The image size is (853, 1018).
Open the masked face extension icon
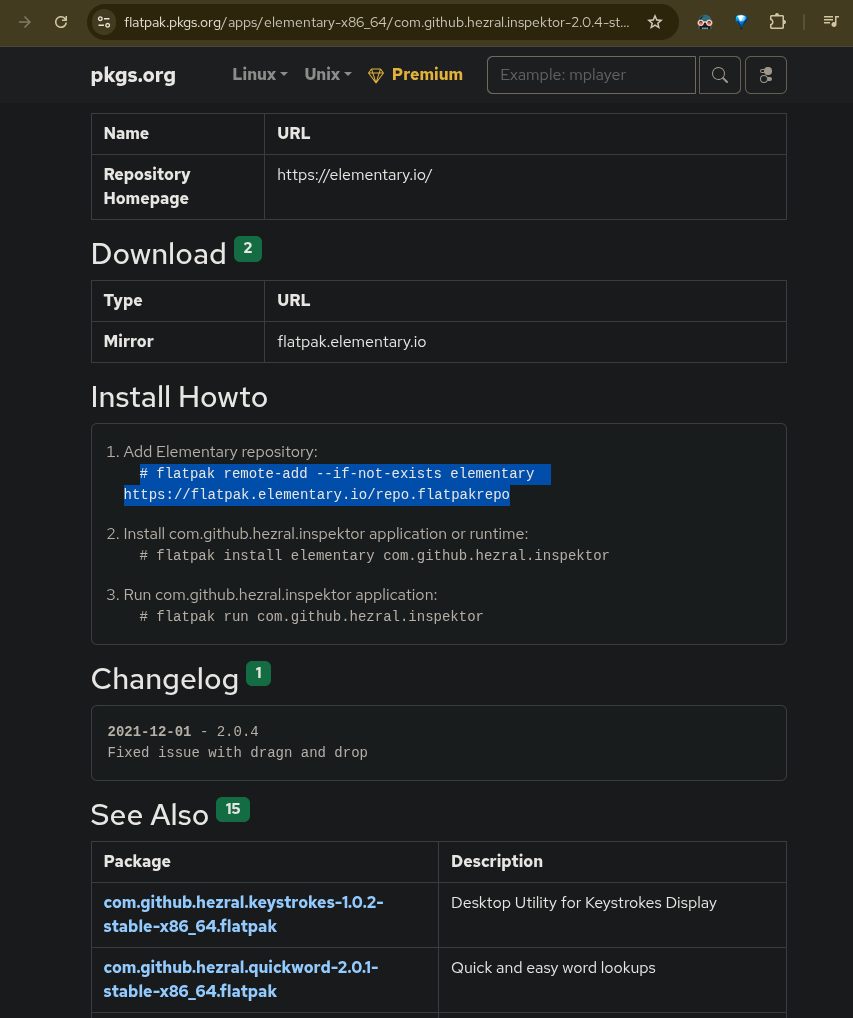click(705, 22)
